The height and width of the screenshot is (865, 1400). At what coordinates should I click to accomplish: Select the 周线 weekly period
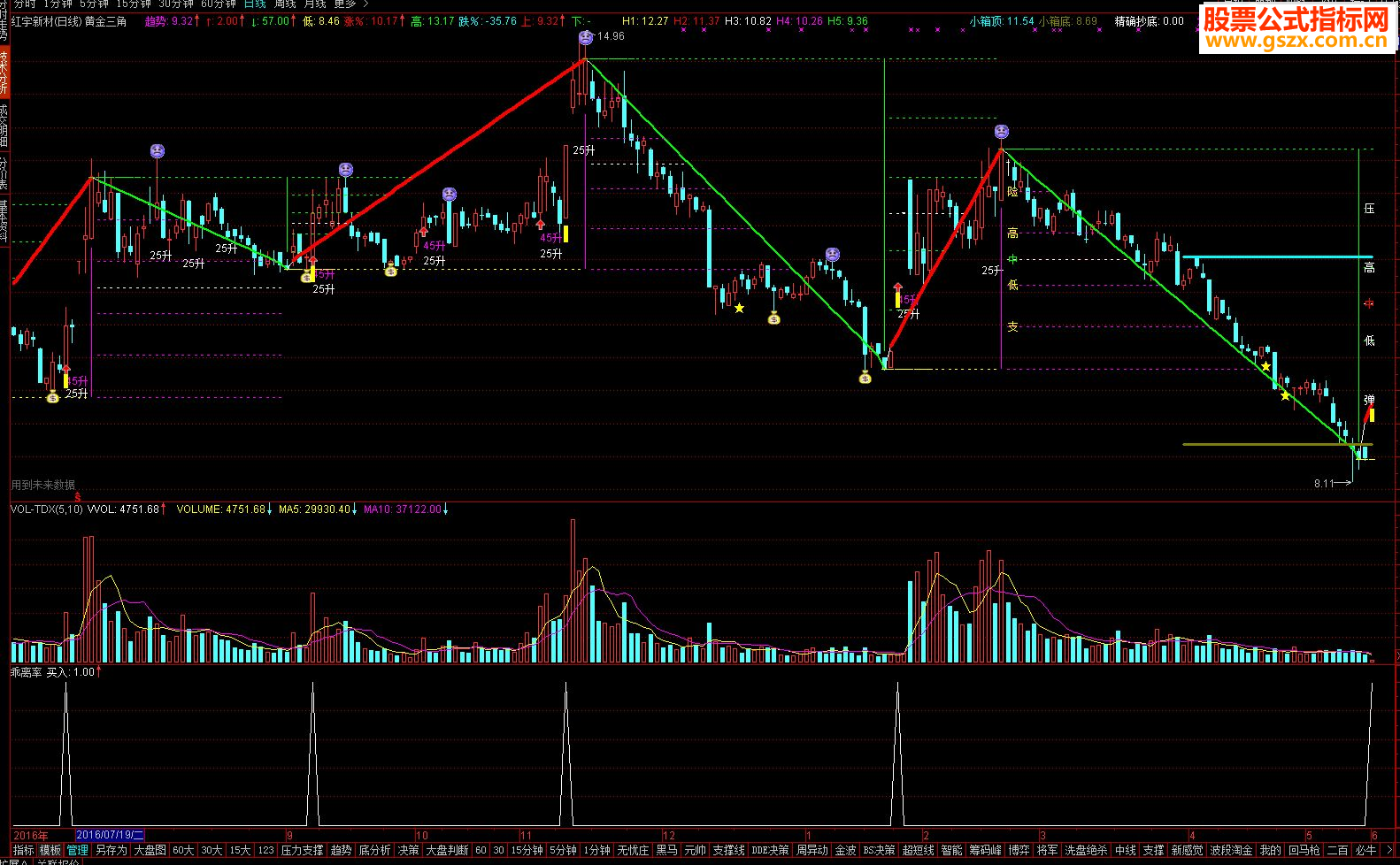coord(285,4)
